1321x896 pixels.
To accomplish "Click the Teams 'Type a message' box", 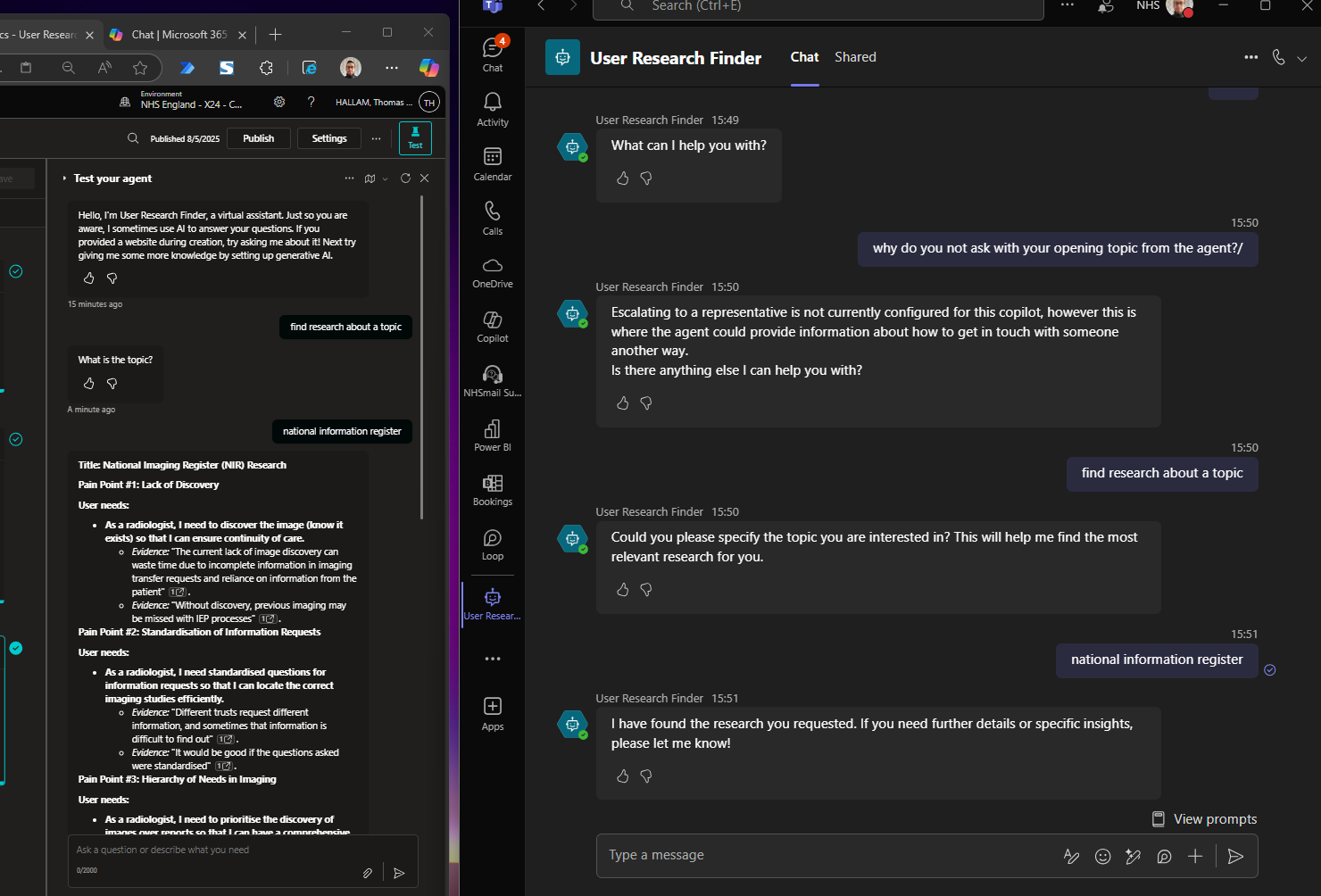I will coord(830,856).
